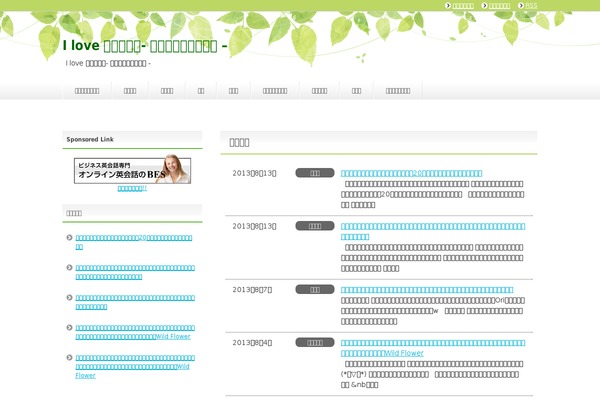Click category badge of the 2013 8 7 post
The image size is (600, 400).
pos(315,289)
